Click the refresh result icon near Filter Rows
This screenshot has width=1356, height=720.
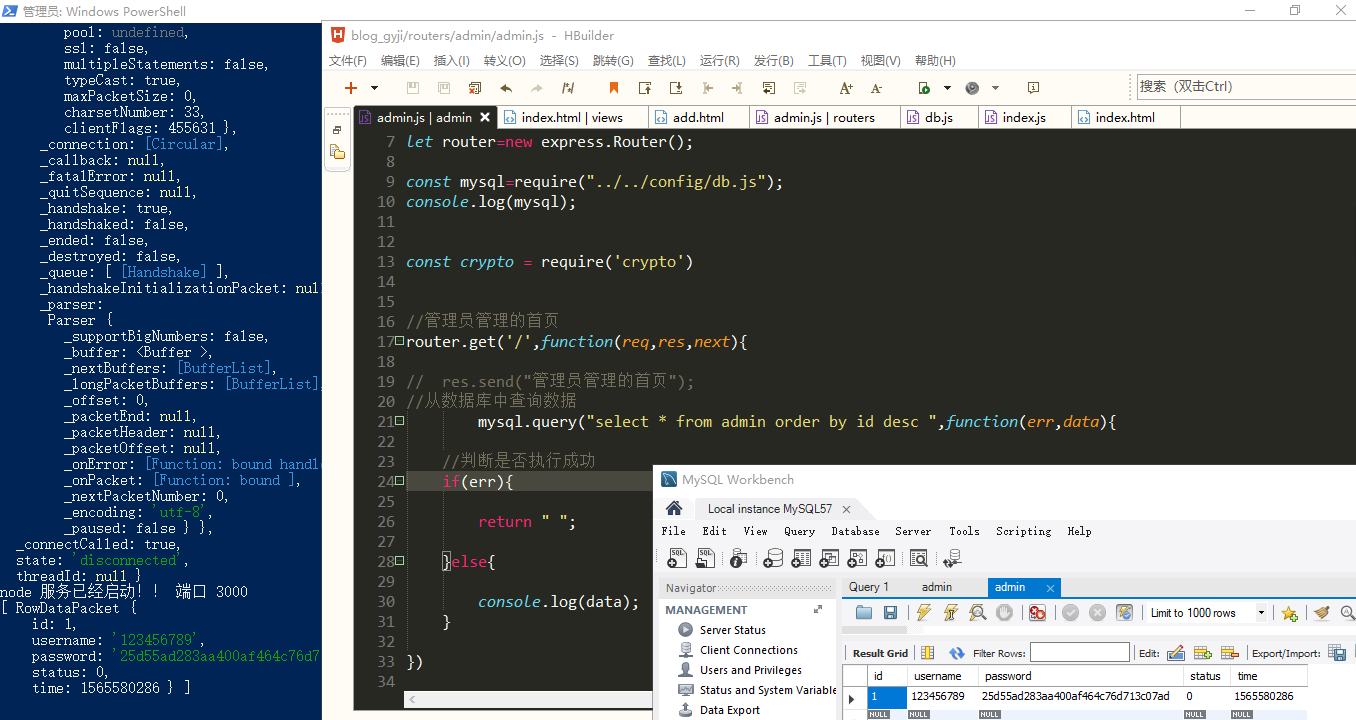pyautogui.click(x=957, y=653)
